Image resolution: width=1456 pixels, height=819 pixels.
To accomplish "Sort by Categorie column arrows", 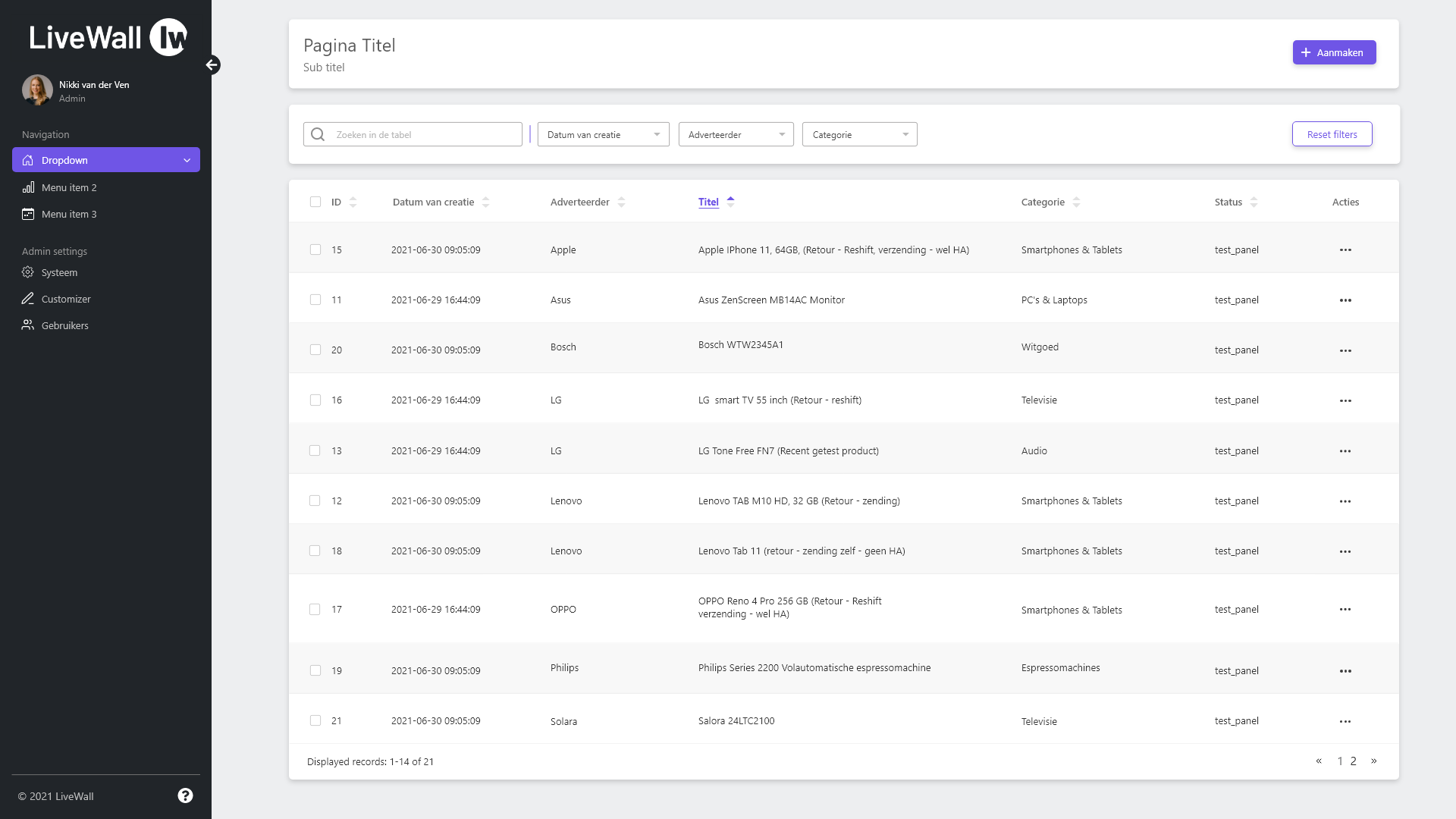I will click(x=1076, y=202).
